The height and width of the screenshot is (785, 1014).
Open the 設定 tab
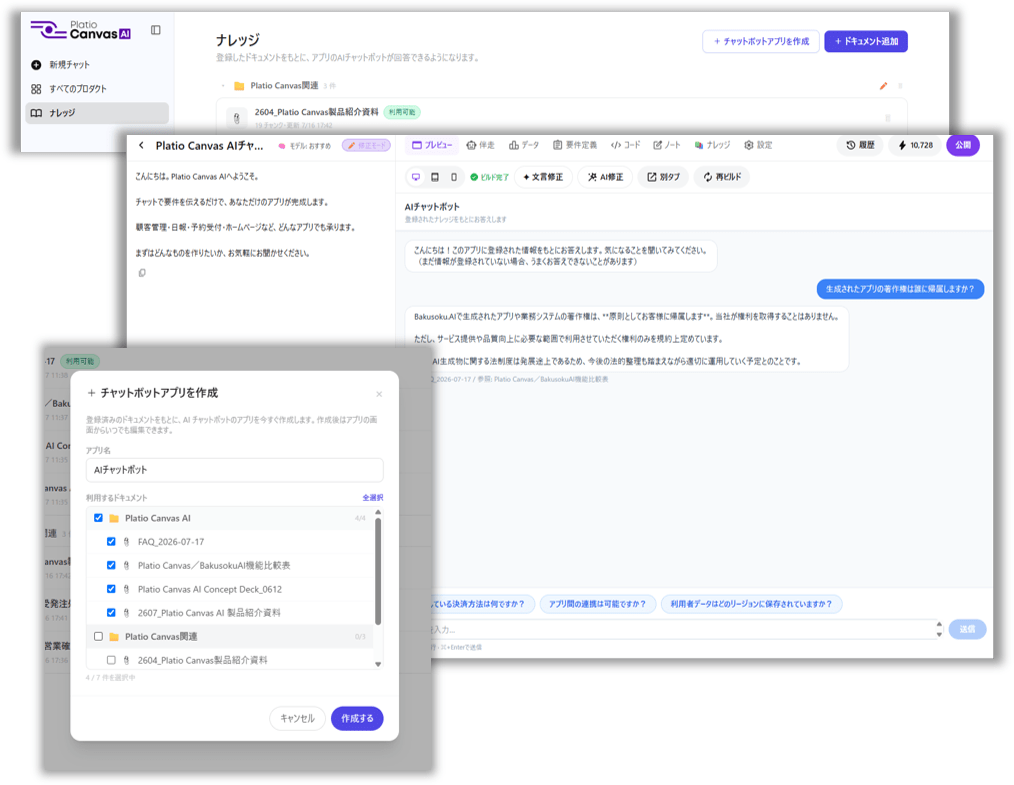click(758, 145)
